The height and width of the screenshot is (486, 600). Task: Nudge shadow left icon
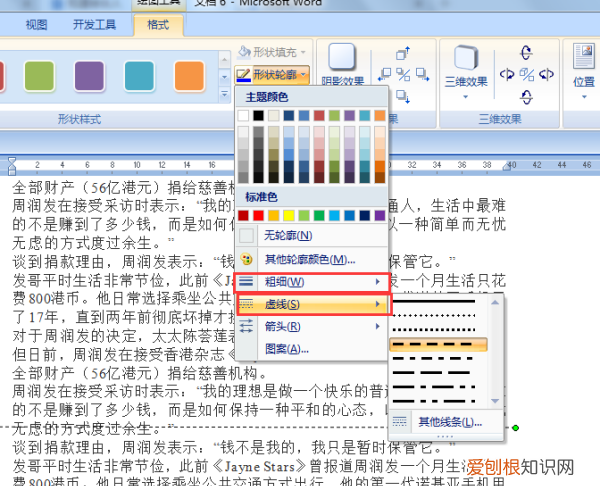click(385, 74)
